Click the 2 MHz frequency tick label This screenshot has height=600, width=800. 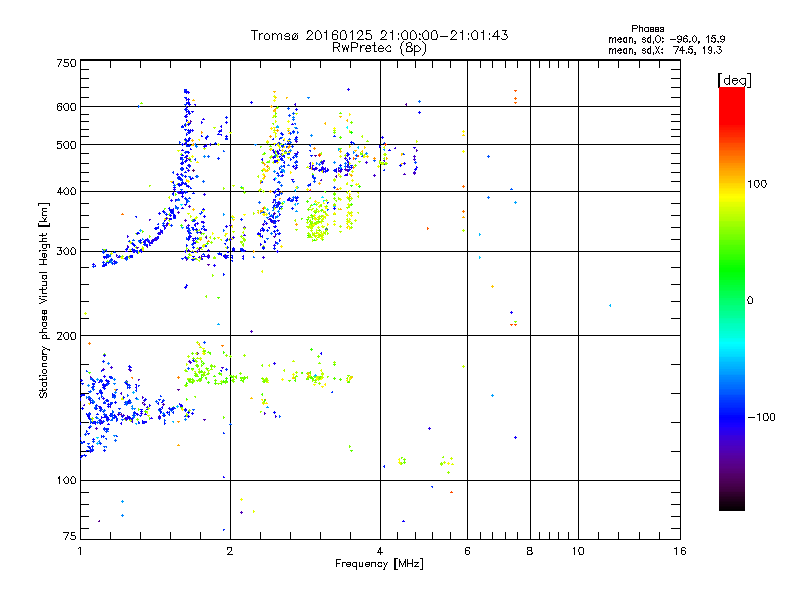click(230, 551)
